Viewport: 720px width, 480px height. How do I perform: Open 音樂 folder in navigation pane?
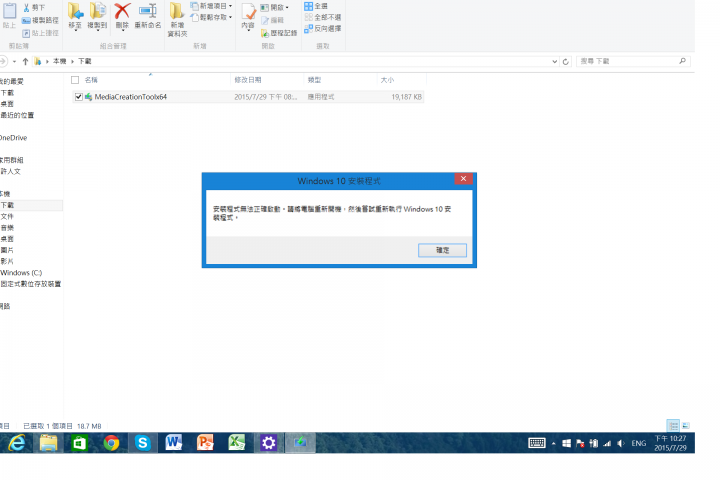(7, 228)
